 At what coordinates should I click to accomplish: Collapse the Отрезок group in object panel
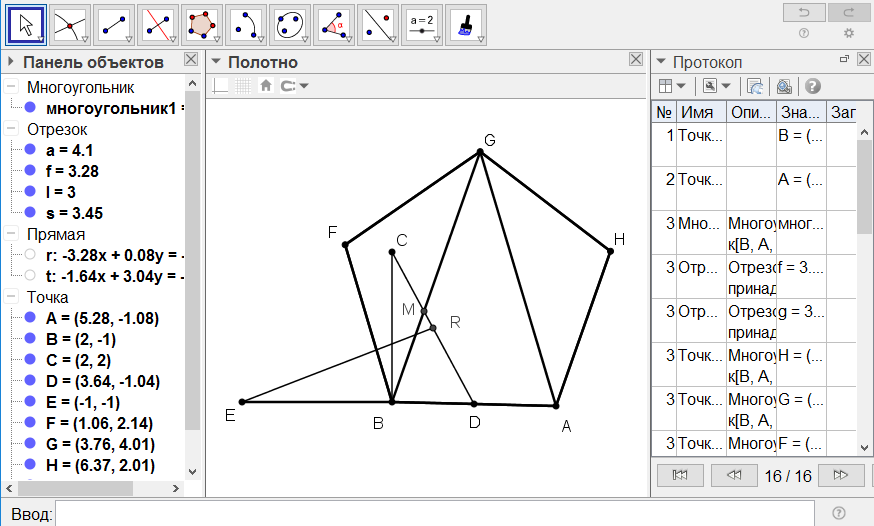11,129
